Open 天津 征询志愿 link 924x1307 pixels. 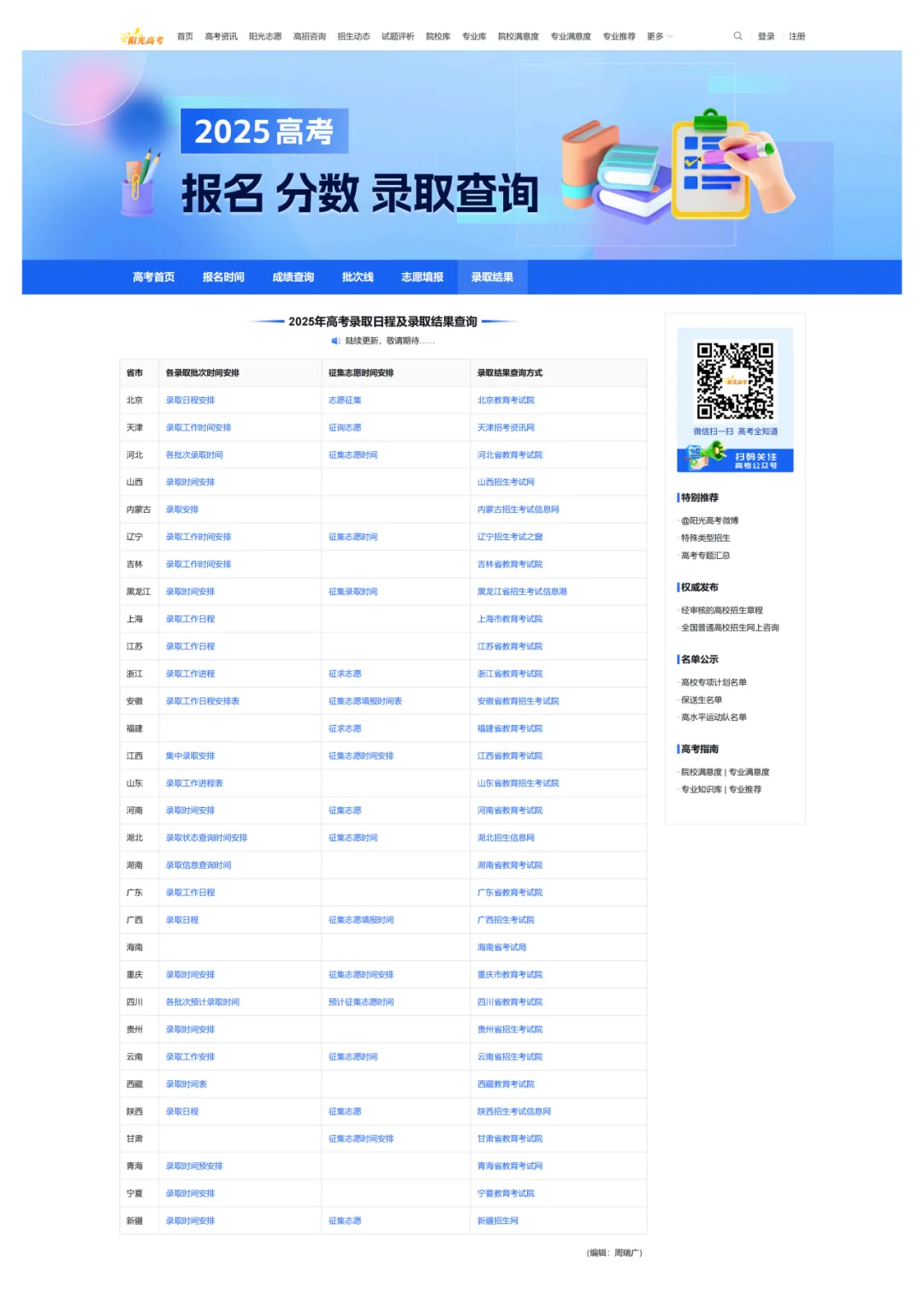345,428
